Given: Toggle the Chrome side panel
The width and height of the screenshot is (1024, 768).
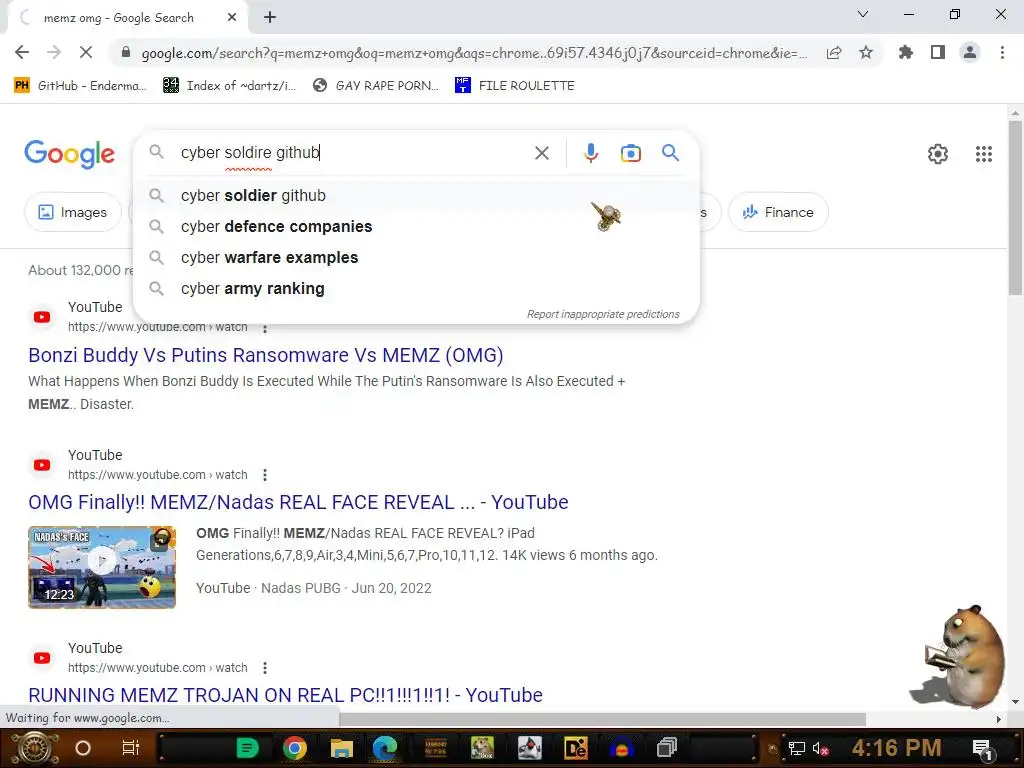Looking at the screenshot, I should pos(938,52).
